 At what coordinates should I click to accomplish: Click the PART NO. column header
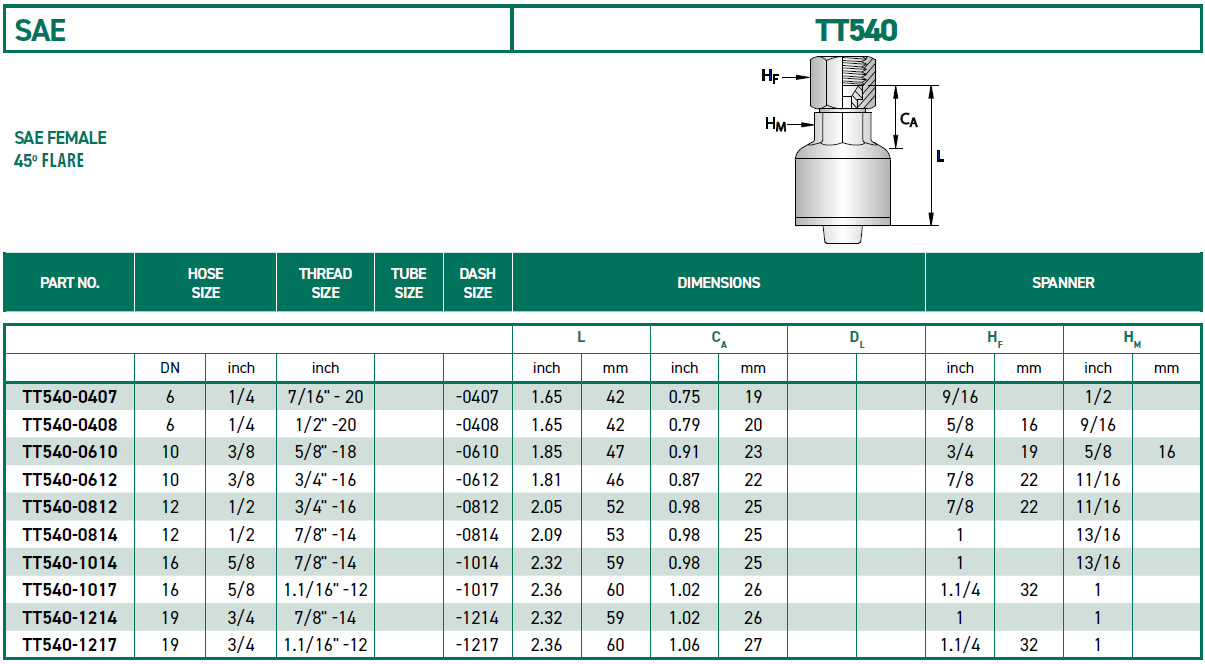(70, 283)
